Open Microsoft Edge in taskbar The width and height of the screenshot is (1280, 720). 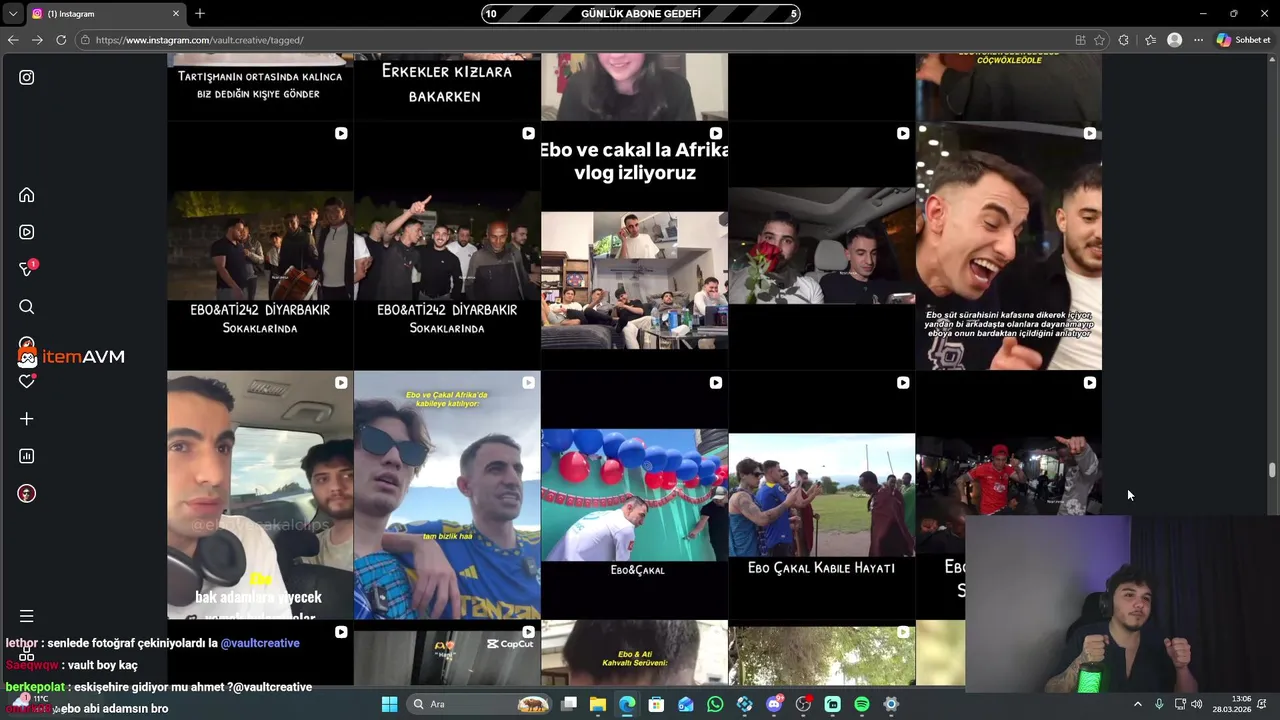click(627, 704)
